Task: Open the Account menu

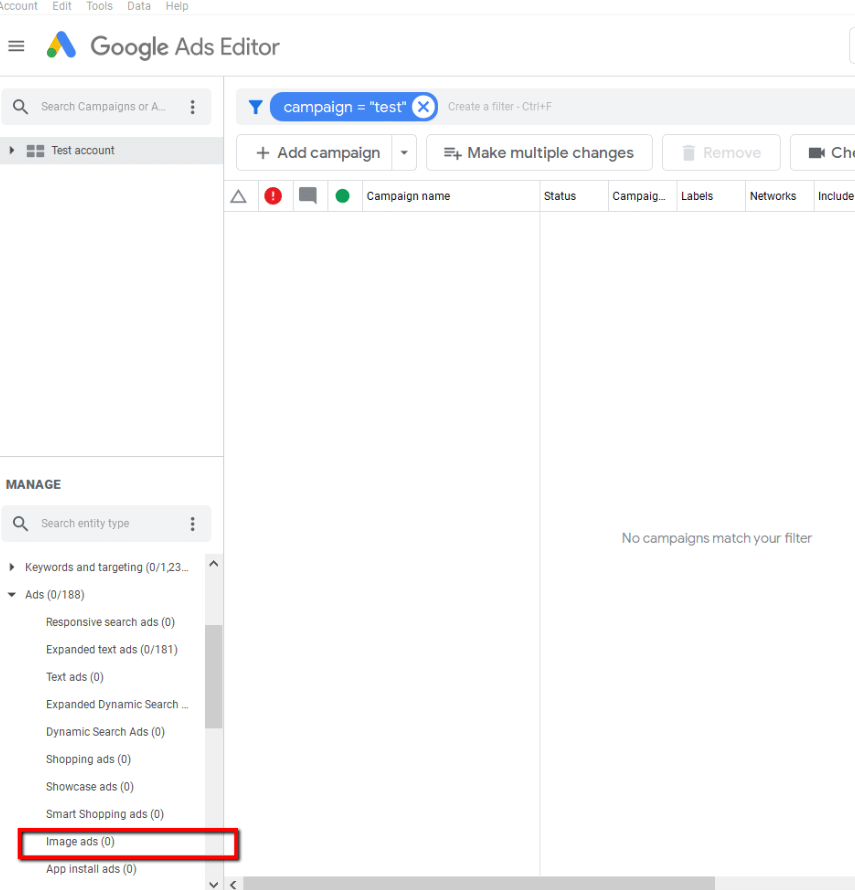Action: coord(18,6)
